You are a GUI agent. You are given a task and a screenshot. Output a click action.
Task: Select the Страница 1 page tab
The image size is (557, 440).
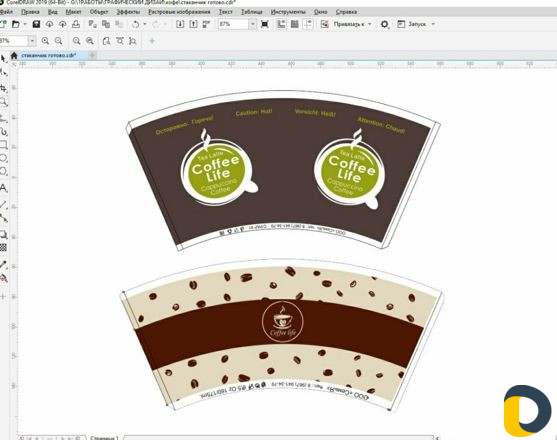click(104, 438)
